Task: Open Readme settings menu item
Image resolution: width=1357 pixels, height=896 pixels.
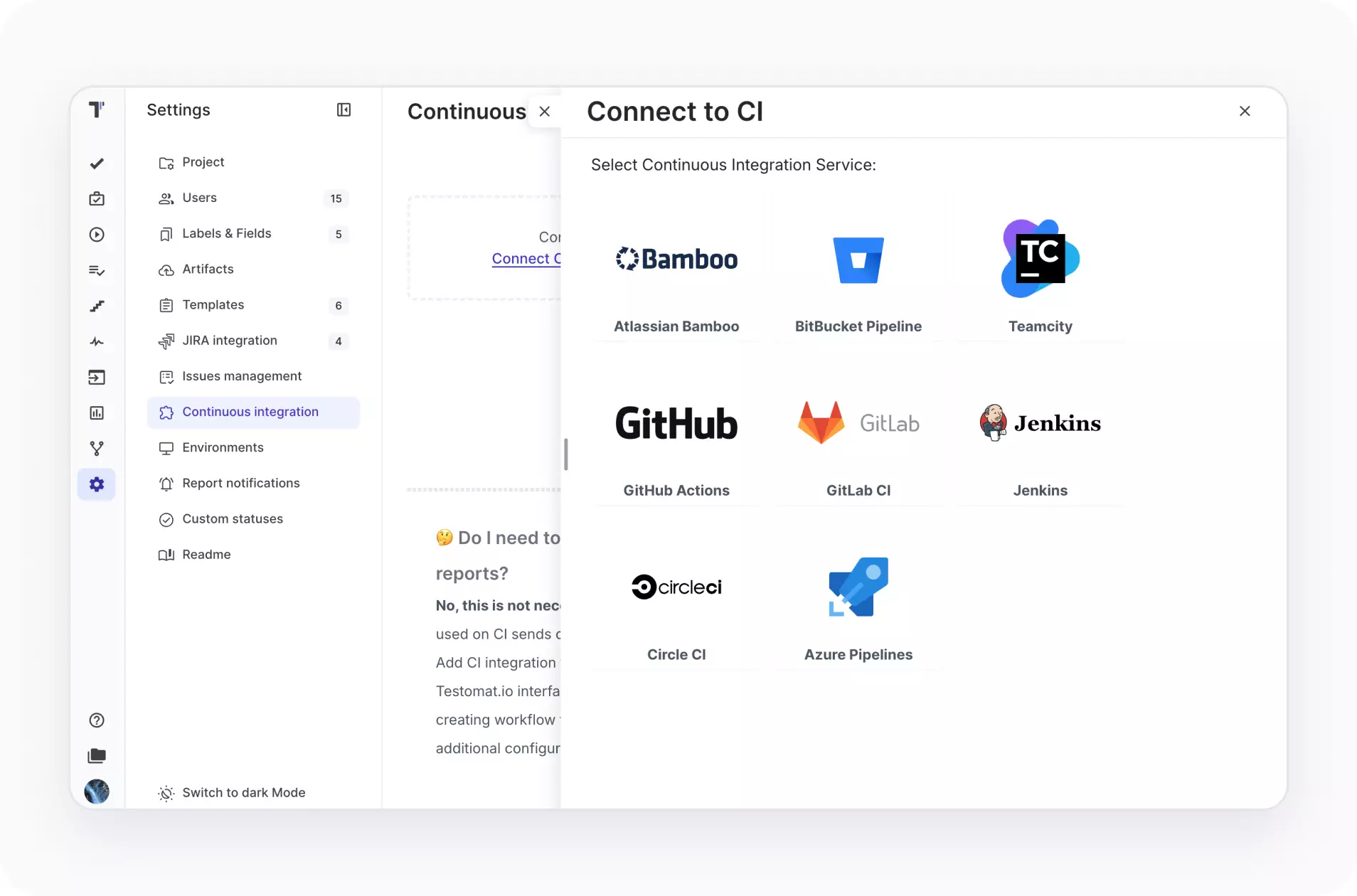Action: click(253, 555)
